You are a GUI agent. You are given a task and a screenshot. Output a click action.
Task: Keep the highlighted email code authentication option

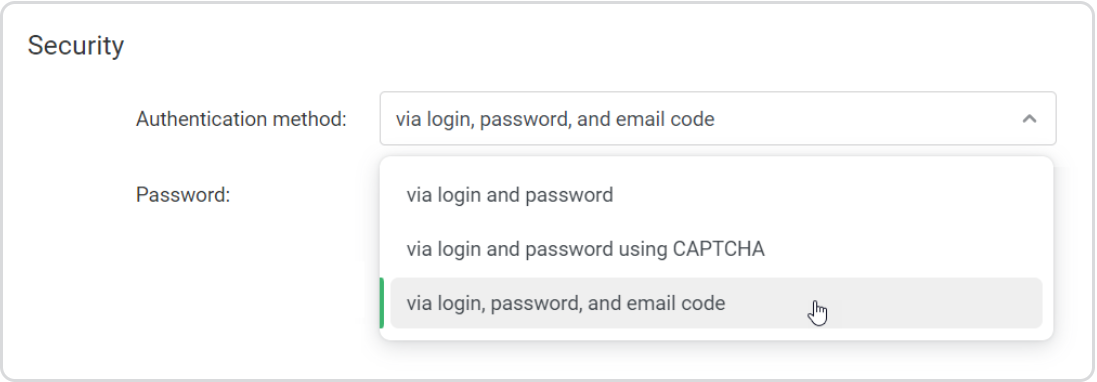[716, 303]
